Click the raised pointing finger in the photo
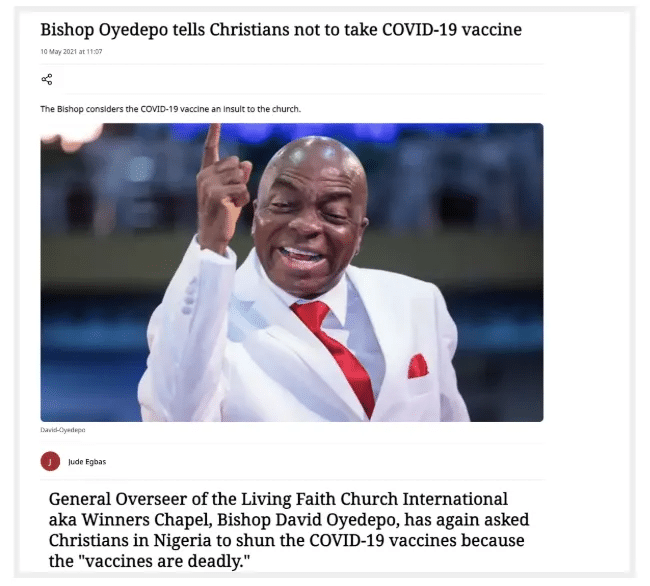This screenshot has width=650, height=586. point(213,145)
